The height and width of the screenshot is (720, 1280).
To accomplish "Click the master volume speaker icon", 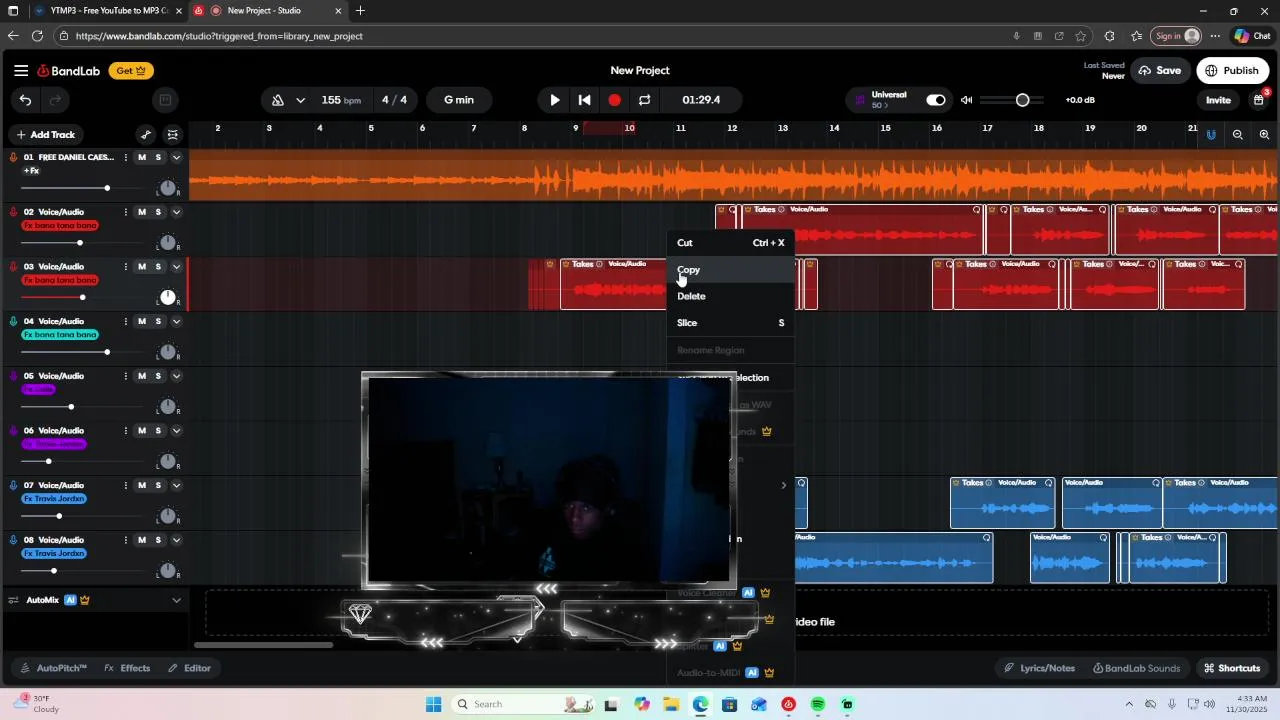I will tap(966, 100).
